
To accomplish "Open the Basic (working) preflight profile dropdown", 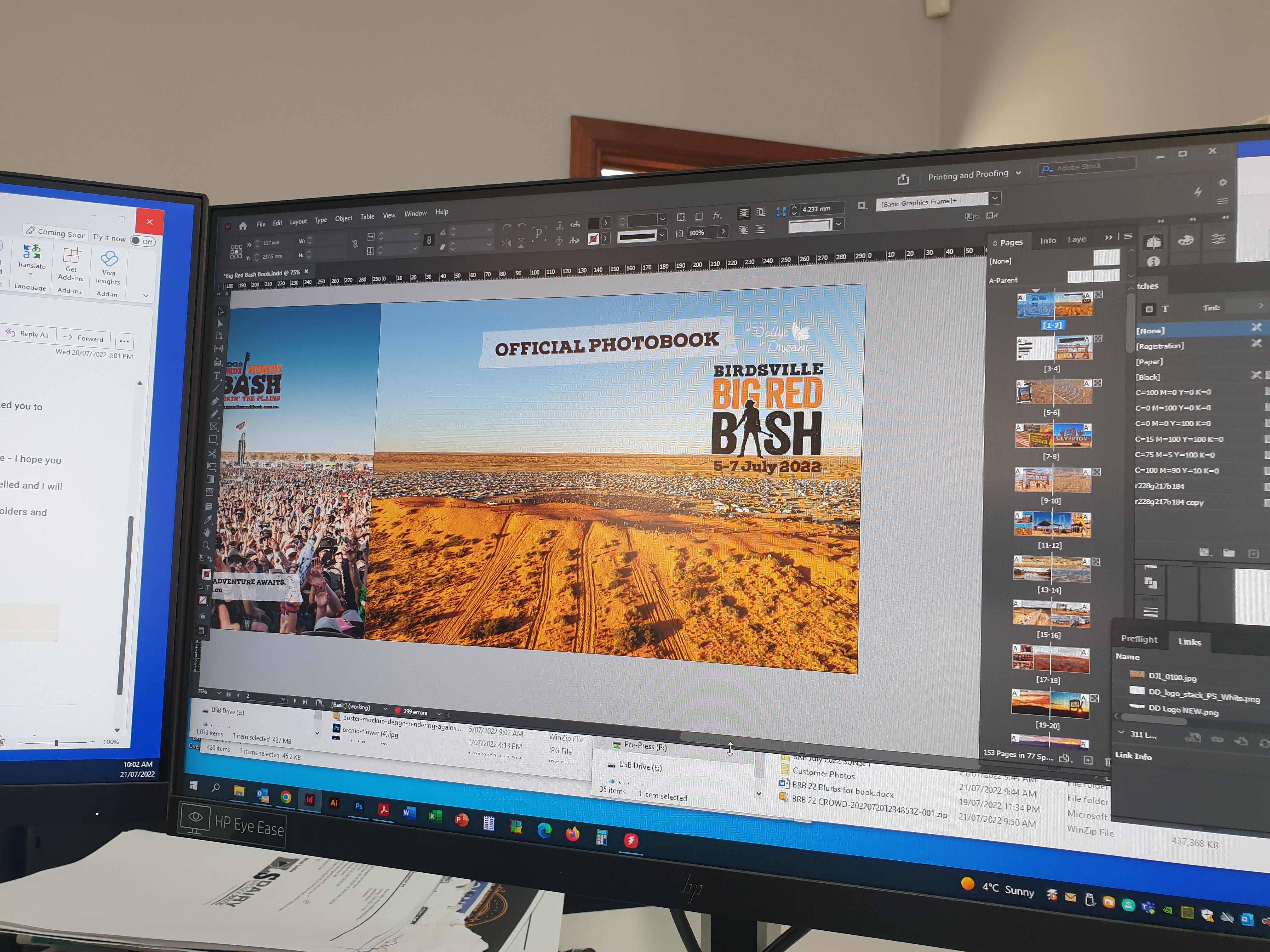I will click(385, 709).
